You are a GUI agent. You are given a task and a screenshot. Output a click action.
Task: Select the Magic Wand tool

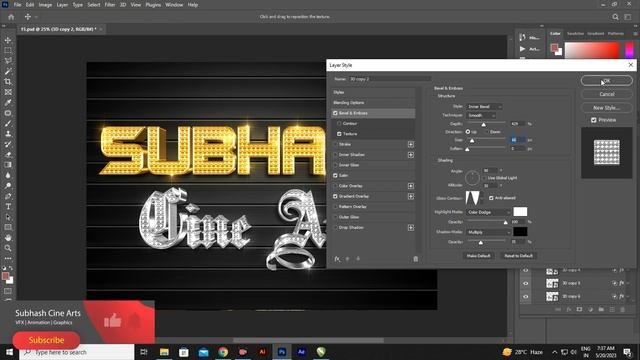pyautogui.click(x=8, y=71)
